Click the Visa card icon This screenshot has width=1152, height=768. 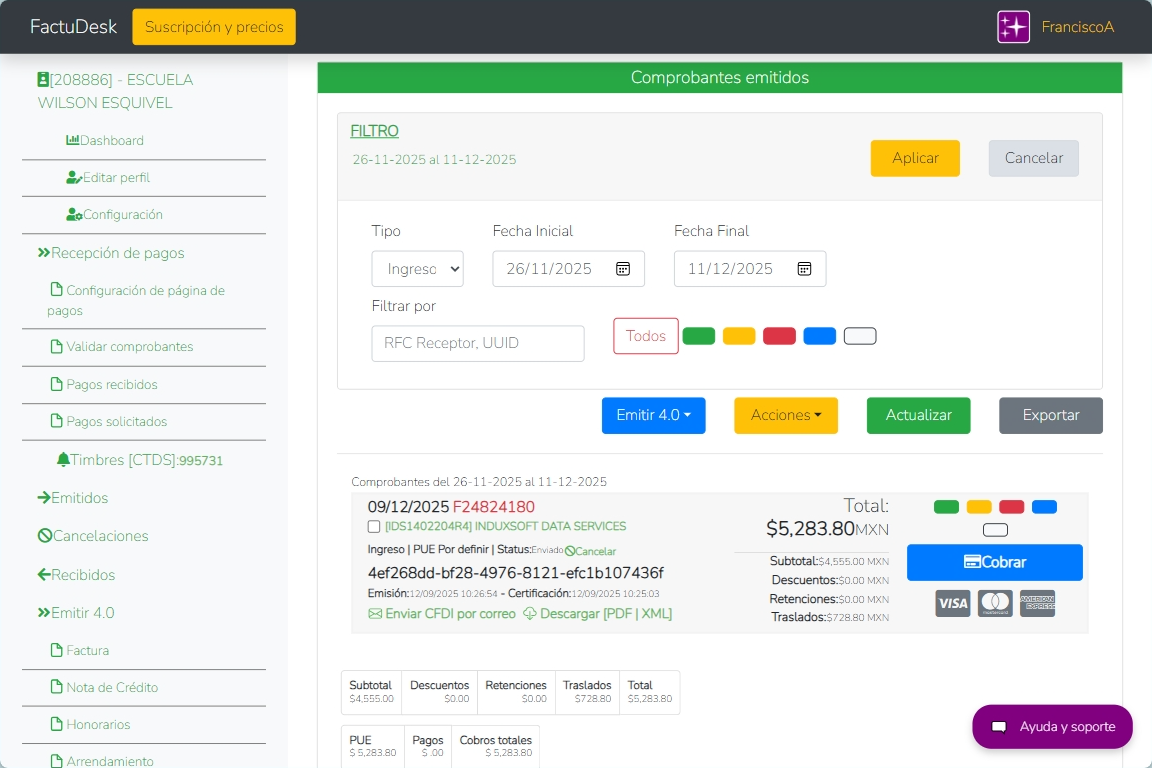(952, 603)
